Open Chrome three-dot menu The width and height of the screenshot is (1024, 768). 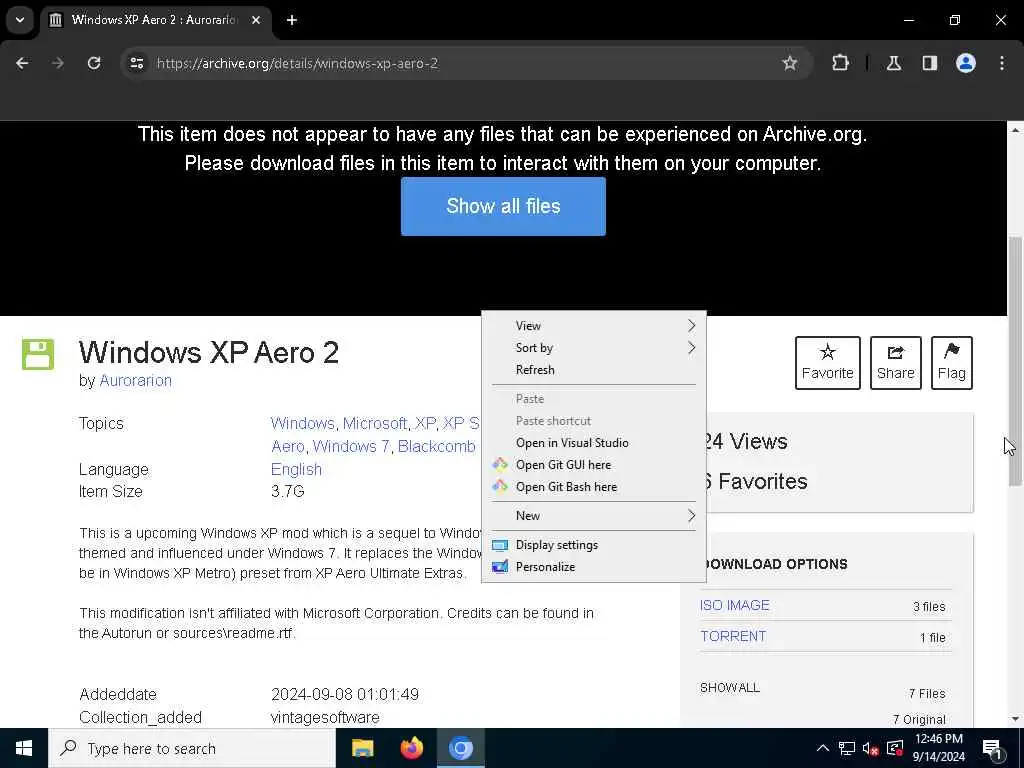pyautogui.click(x=1002, y=63)
